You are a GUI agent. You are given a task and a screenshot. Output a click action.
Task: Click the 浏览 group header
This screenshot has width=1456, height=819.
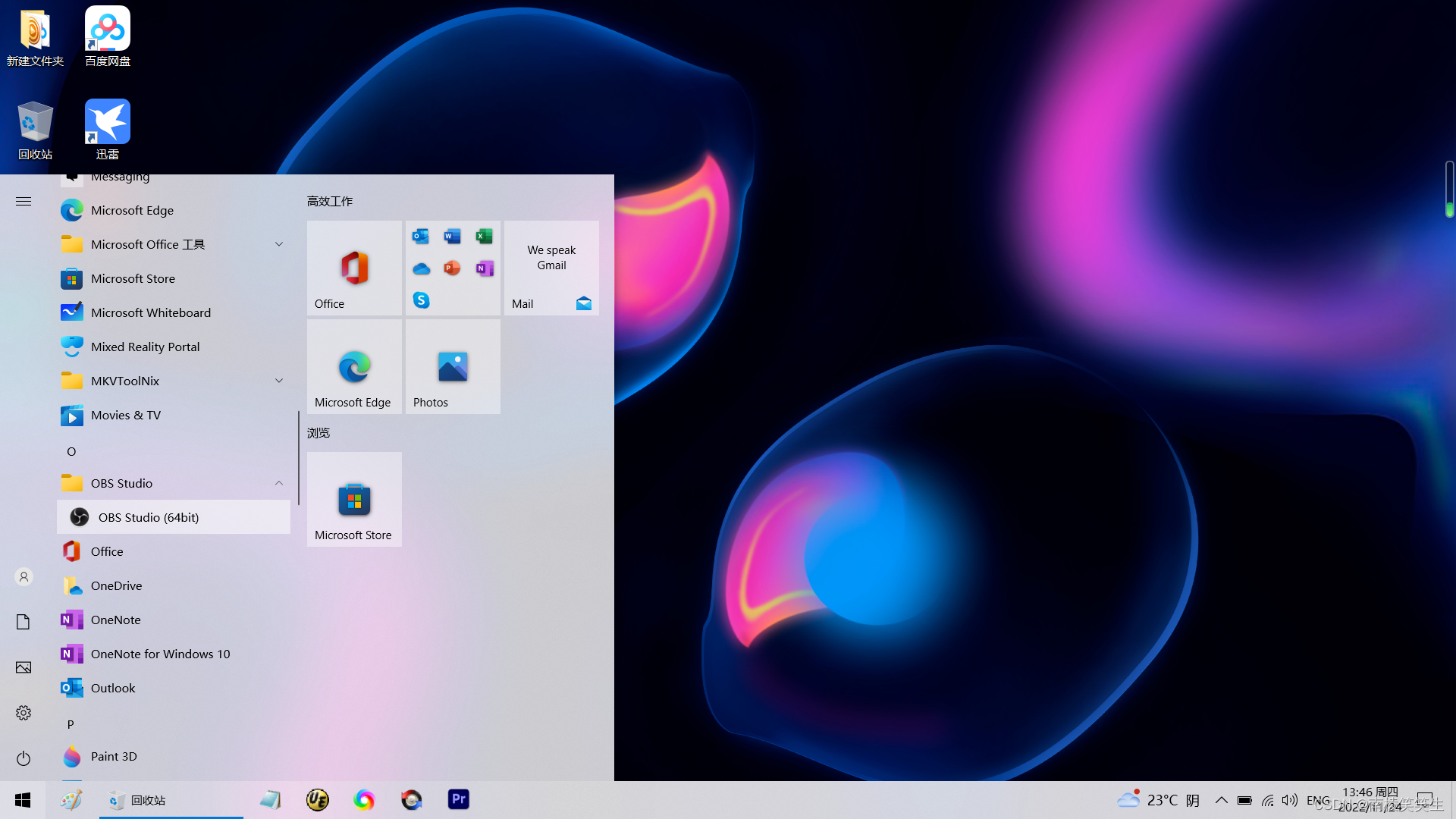(x=318, y=432)
